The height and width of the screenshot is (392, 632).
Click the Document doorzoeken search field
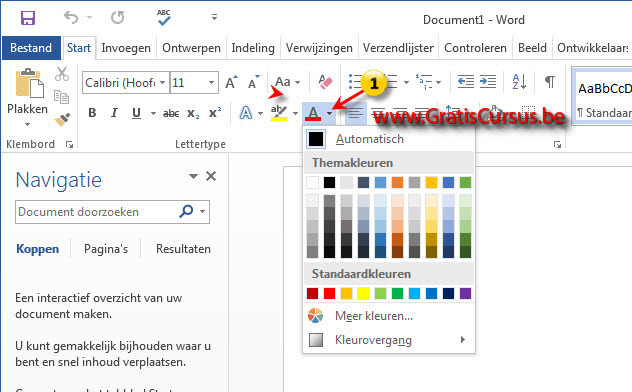(x=97, y=212)
